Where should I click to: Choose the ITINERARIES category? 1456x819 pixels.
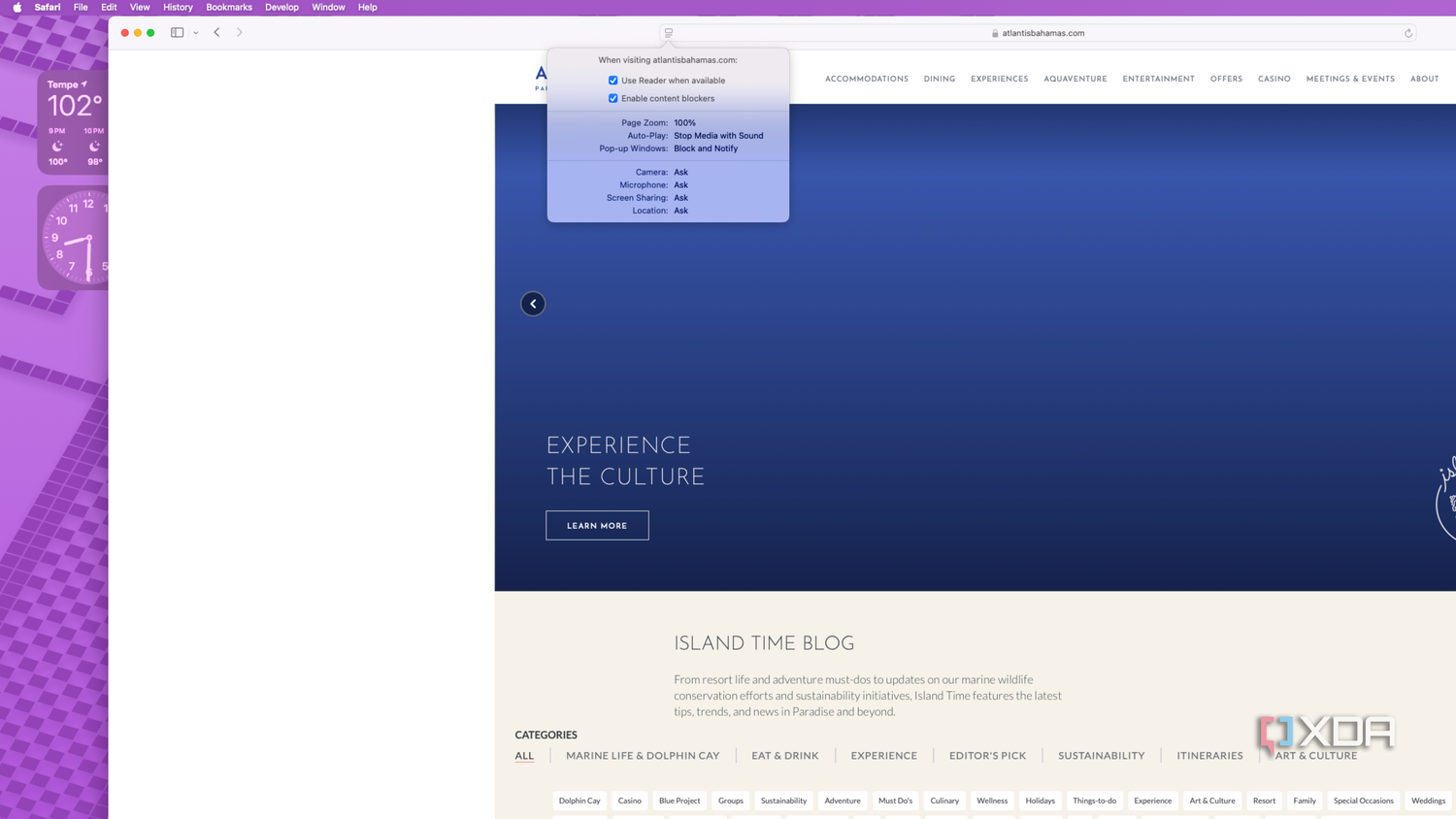[1209, 756]
